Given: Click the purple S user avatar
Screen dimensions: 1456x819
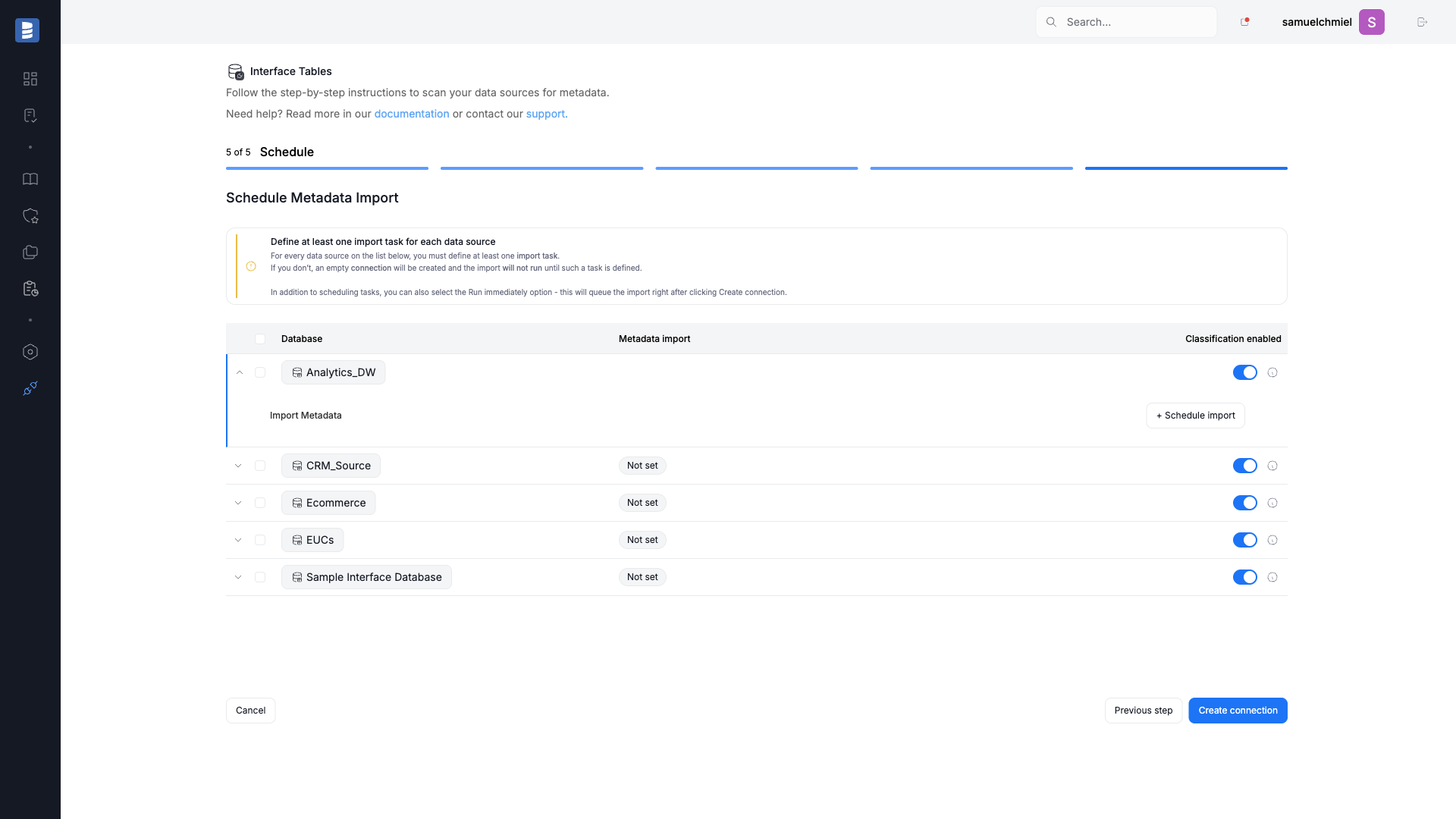Looking at the screenshot, I should click(1371, 22).
